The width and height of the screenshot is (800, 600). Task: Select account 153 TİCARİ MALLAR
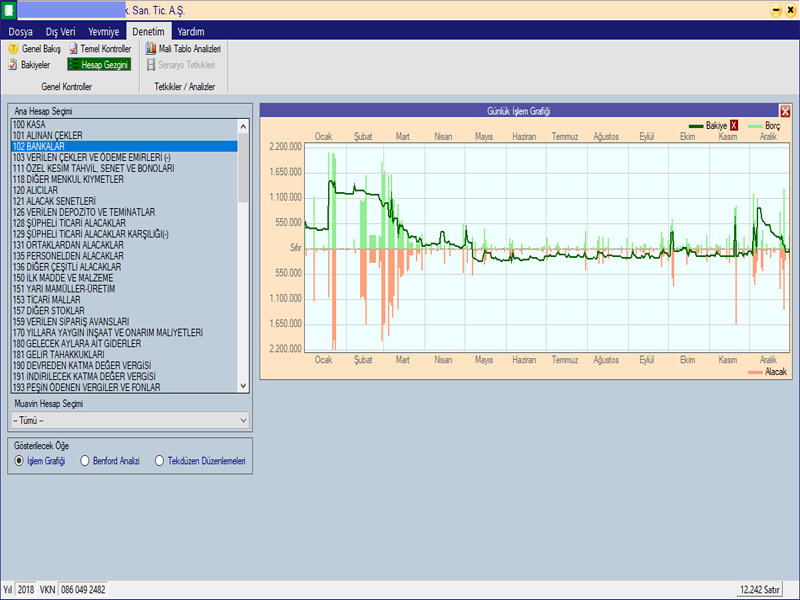pyautogui.click(x=124, y=300)
